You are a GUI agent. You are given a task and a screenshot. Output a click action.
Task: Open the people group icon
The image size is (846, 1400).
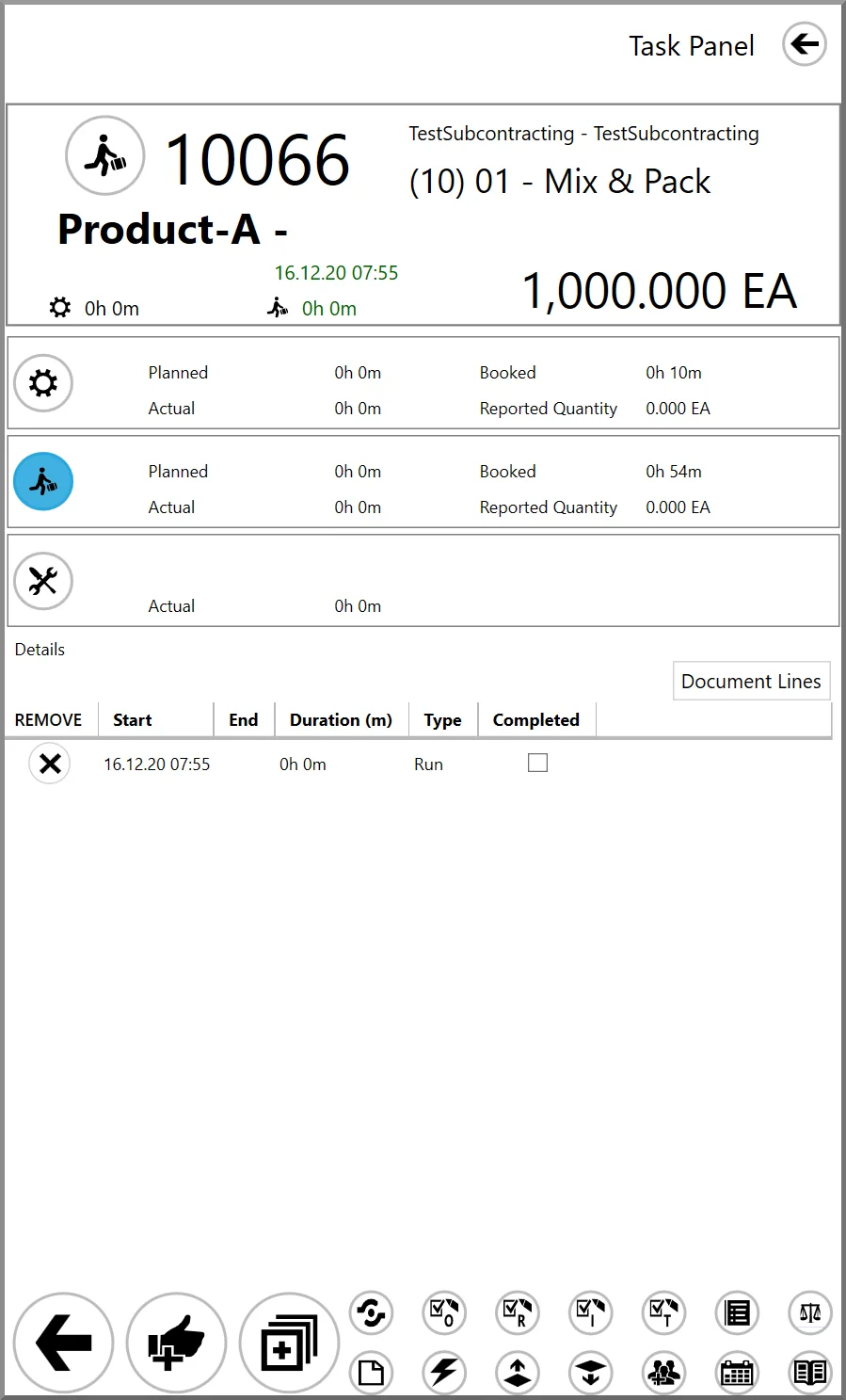(664, 1373)
